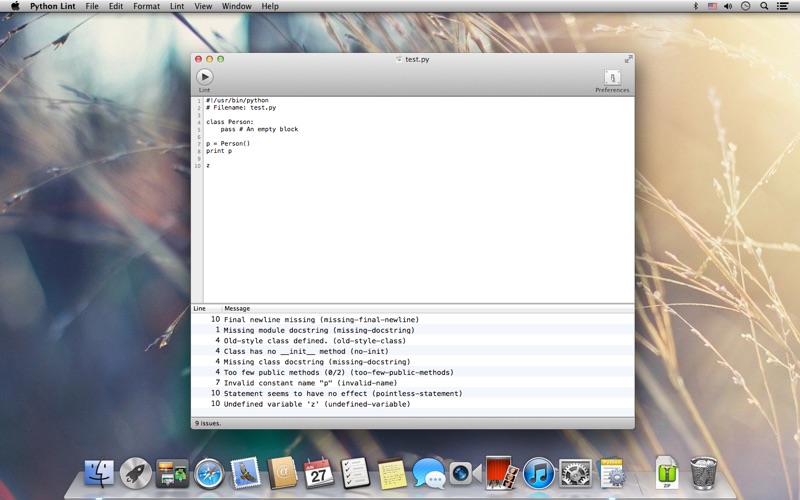Click the volume icon in menu bar
Image resolution: width=800 pixels, height=500 pixels.
pyautogui.click(x=728, y=6)
